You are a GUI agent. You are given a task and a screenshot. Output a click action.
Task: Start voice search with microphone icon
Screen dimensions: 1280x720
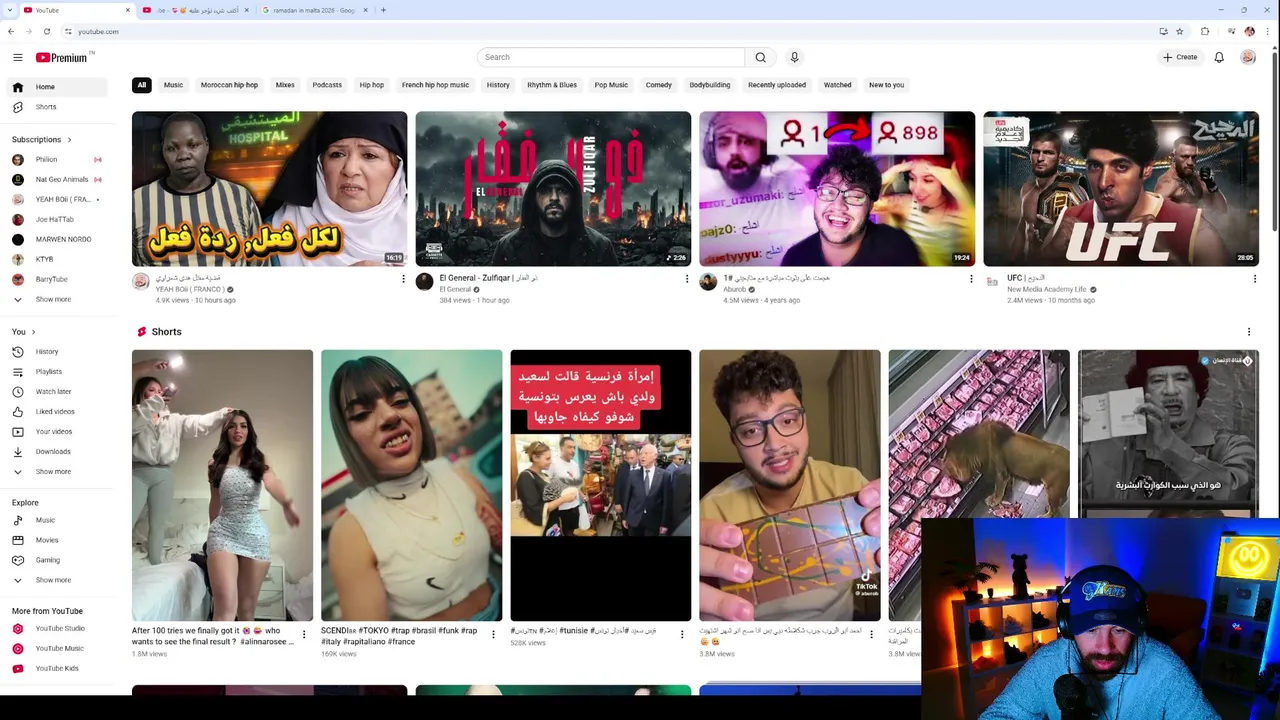[794, 57]
